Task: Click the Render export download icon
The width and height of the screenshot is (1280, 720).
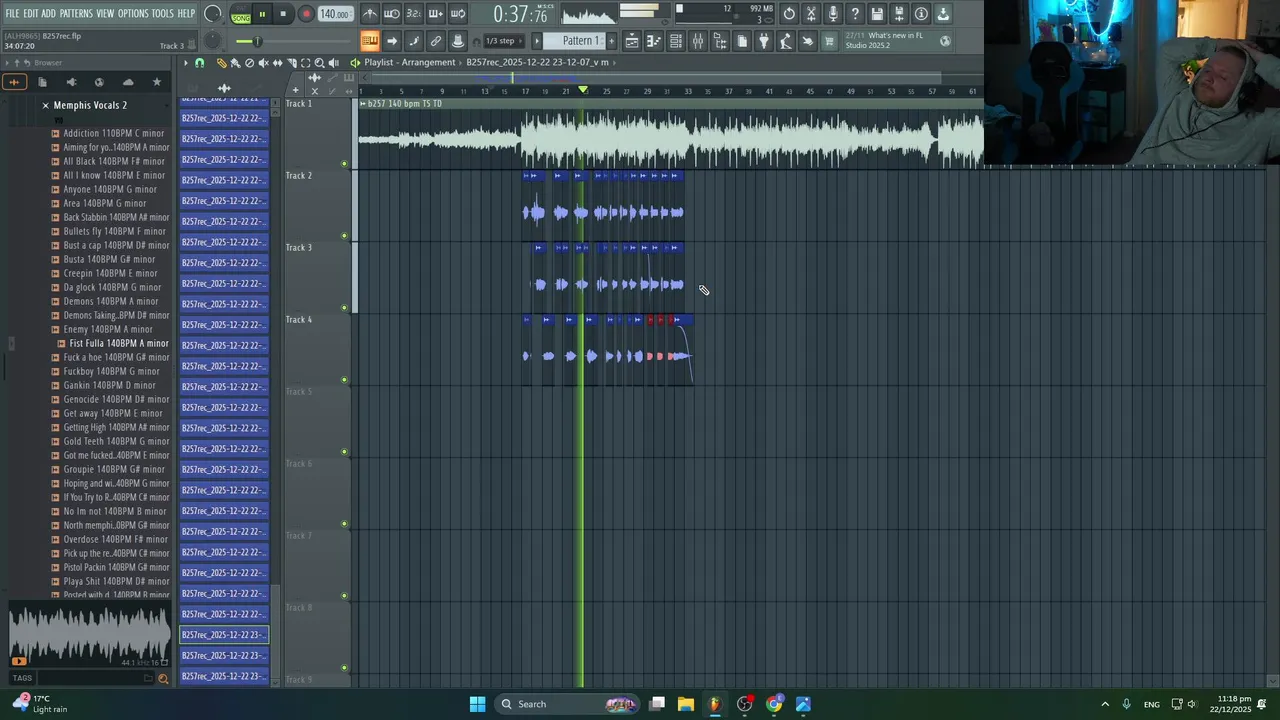Action: (x=943, y=14)
